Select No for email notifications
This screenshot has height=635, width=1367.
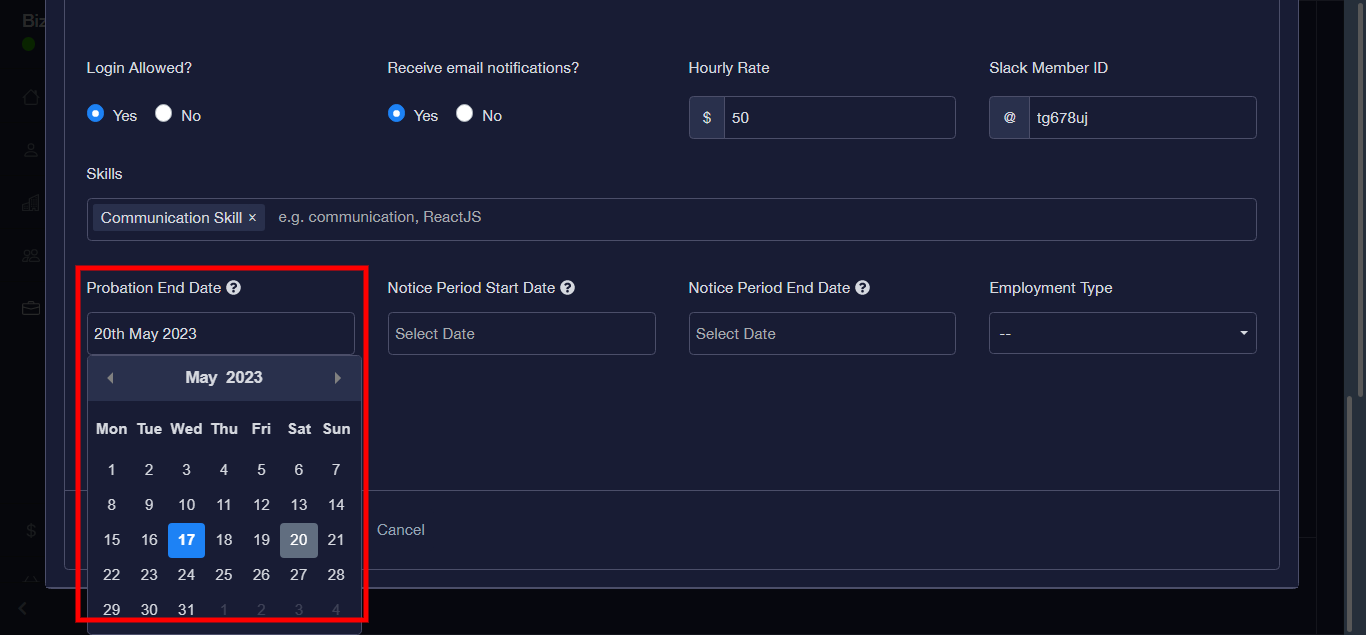tap(464, 114)
